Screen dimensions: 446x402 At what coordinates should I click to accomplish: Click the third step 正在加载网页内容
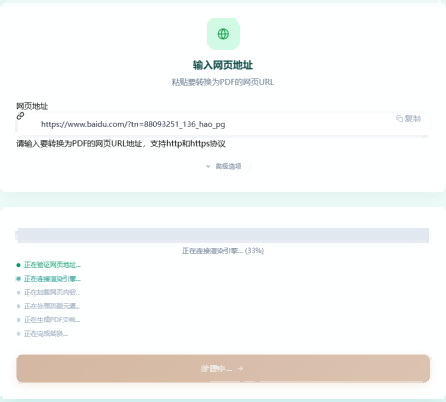[49, 292]
